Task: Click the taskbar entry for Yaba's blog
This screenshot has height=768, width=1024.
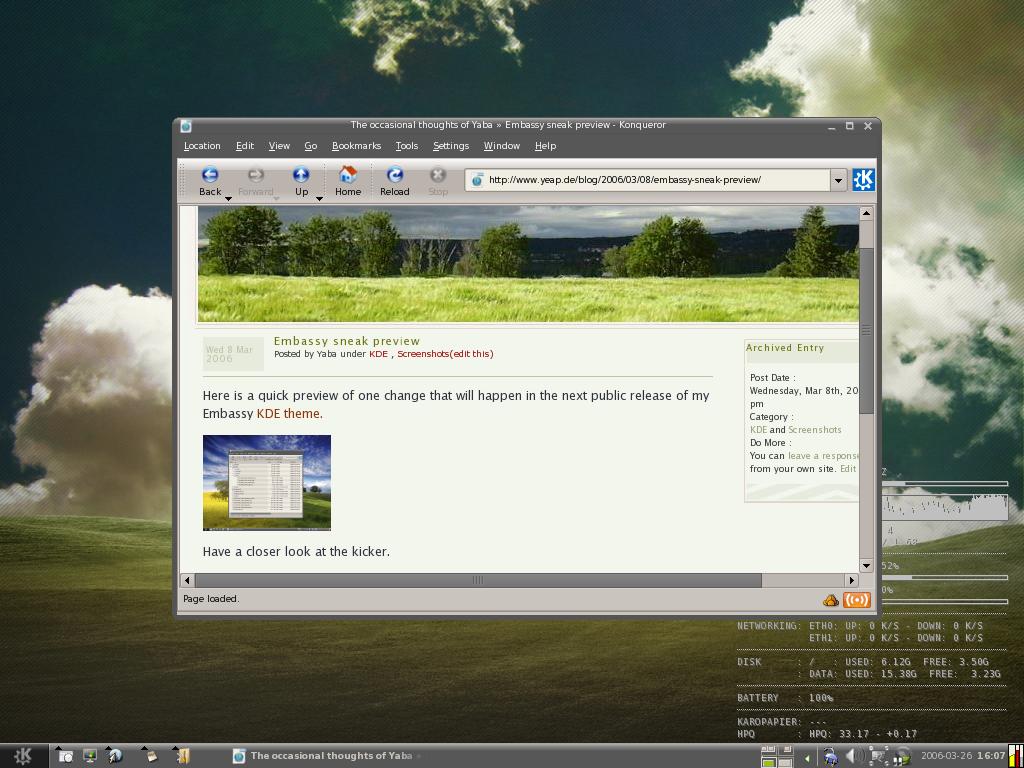Action: [325, 756]
